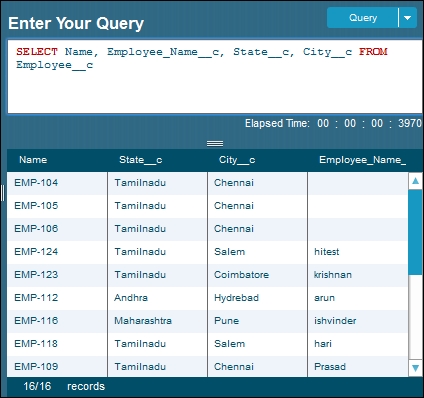The width and height of the screenshot is (424, 398).
Task: Click the empty employee name cell of EMP-104
Action: pyautogui.click(x=358, y=183)
